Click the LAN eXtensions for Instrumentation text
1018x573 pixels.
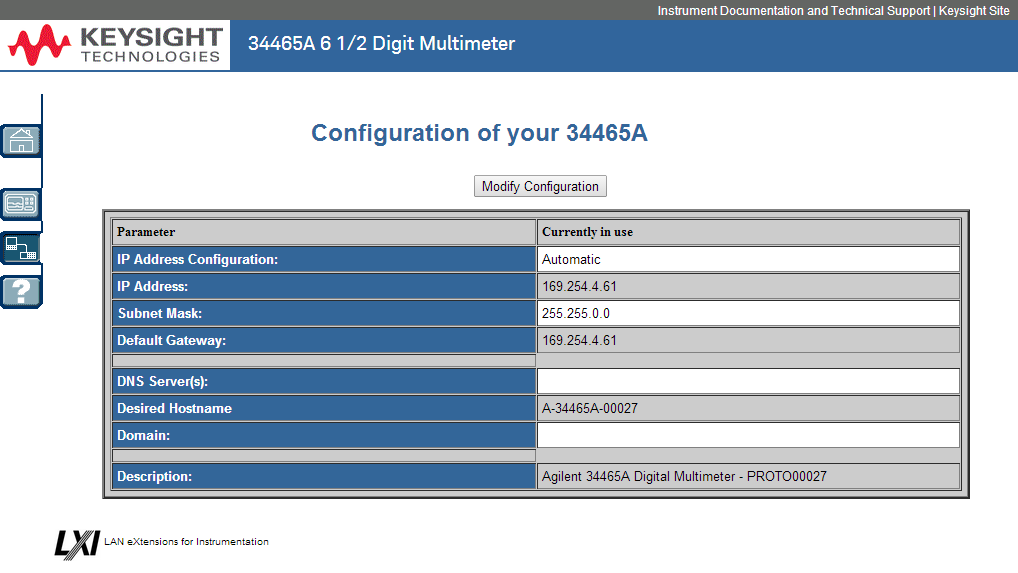[x=186, y=541]
